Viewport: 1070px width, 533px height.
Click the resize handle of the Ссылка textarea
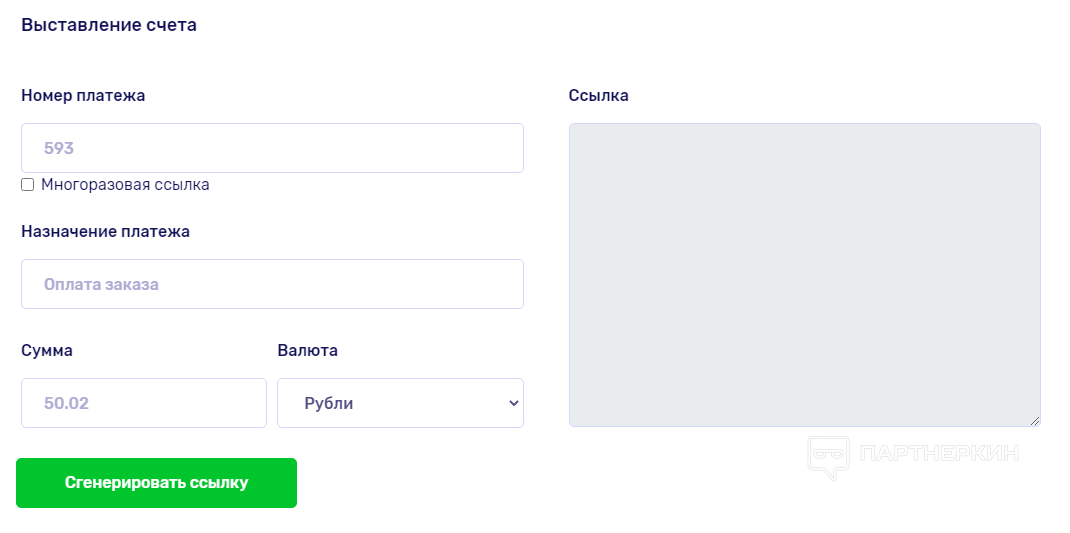(1035, 421)
